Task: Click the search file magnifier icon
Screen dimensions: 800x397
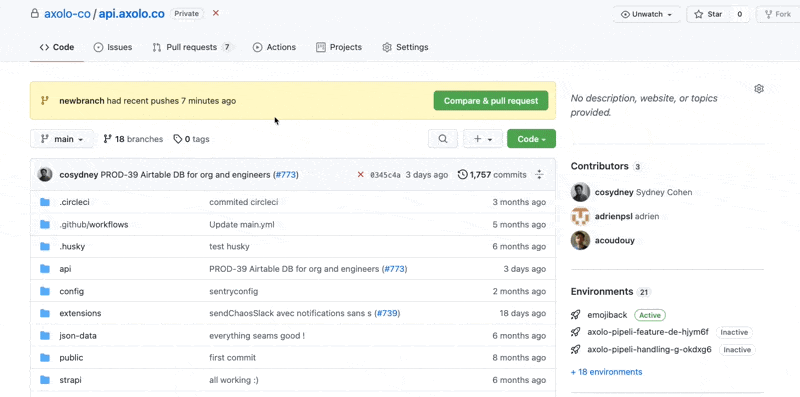Action: (443, 139)
